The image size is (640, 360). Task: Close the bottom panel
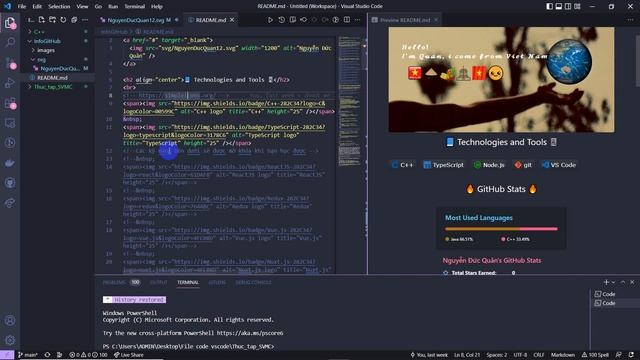tap(632, 282)
